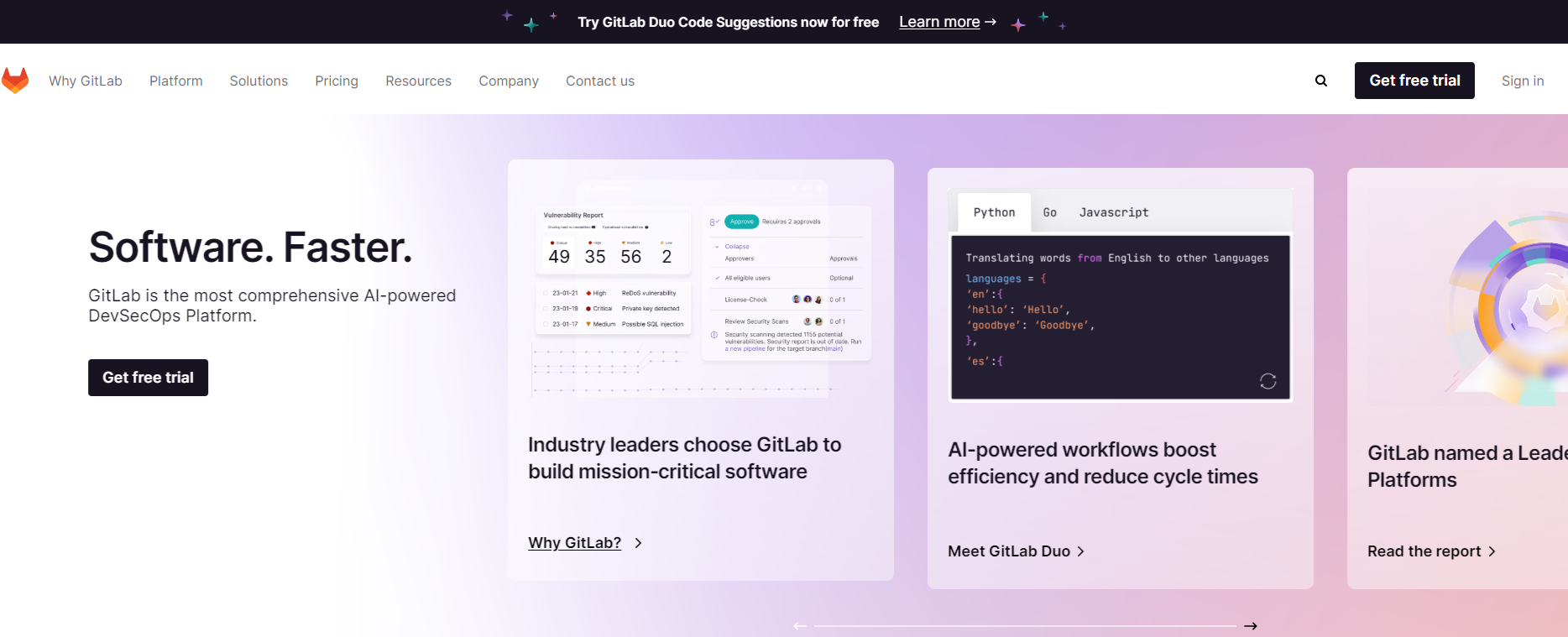This screenshot has width=1568, height=637.
Task: Click chevron next to Why GitLab? link
Action: click(639, 543)
